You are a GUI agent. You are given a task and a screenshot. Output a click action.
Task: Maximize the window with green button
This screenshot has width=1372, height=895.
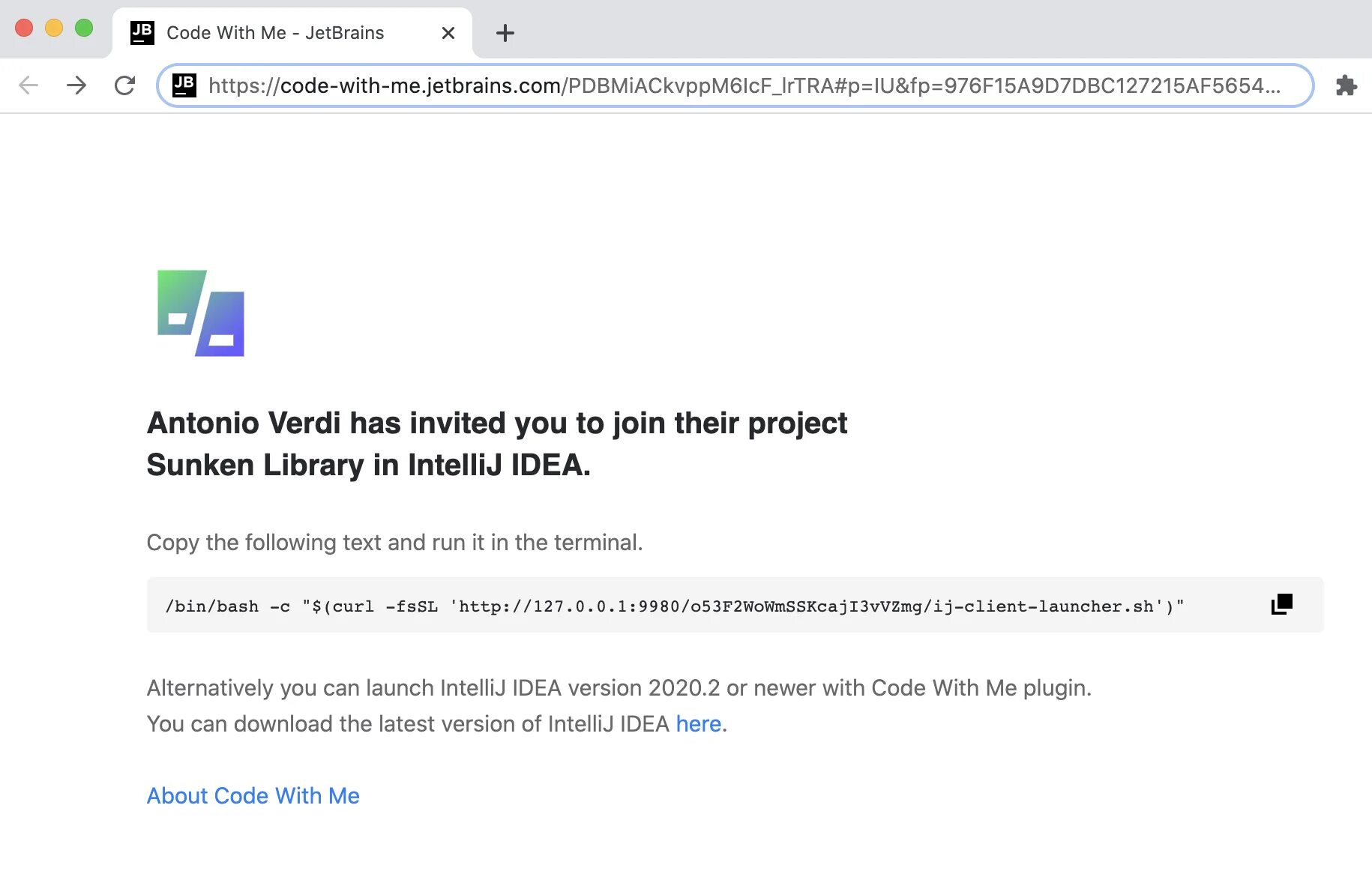click(x=84, y=28)
